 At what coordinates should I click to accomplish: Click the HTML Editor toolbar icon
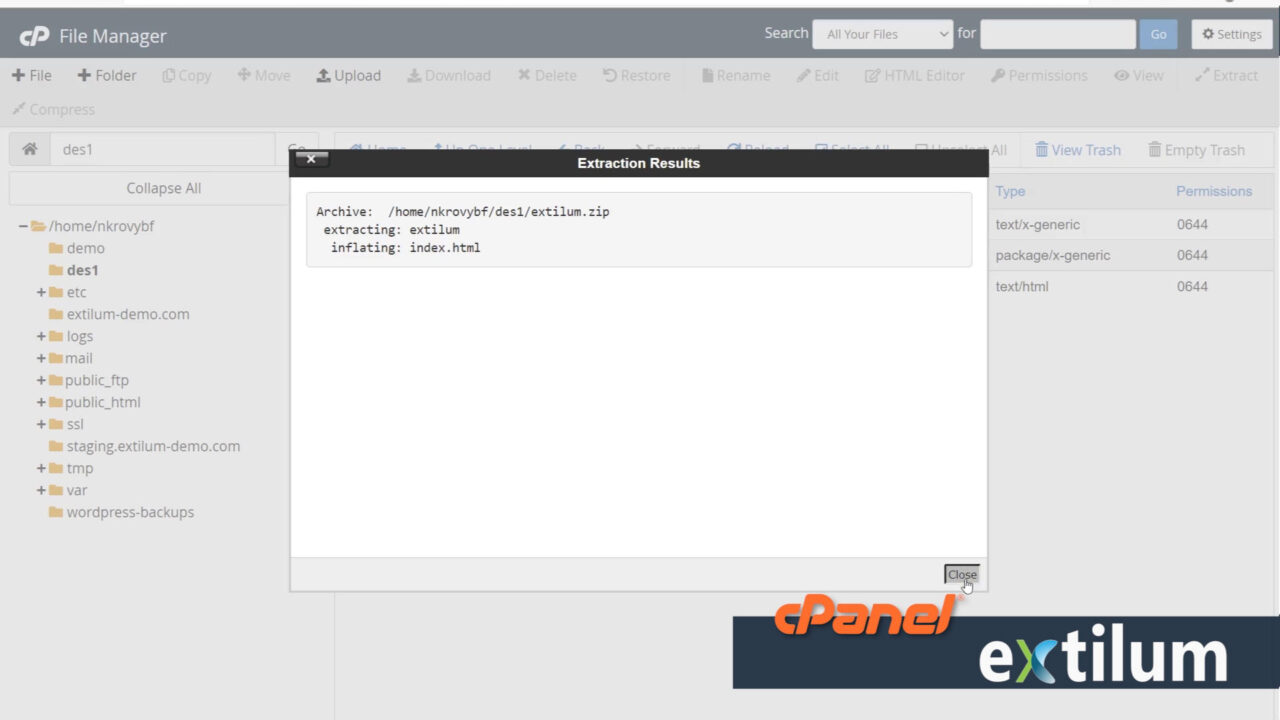coord(914,75)
